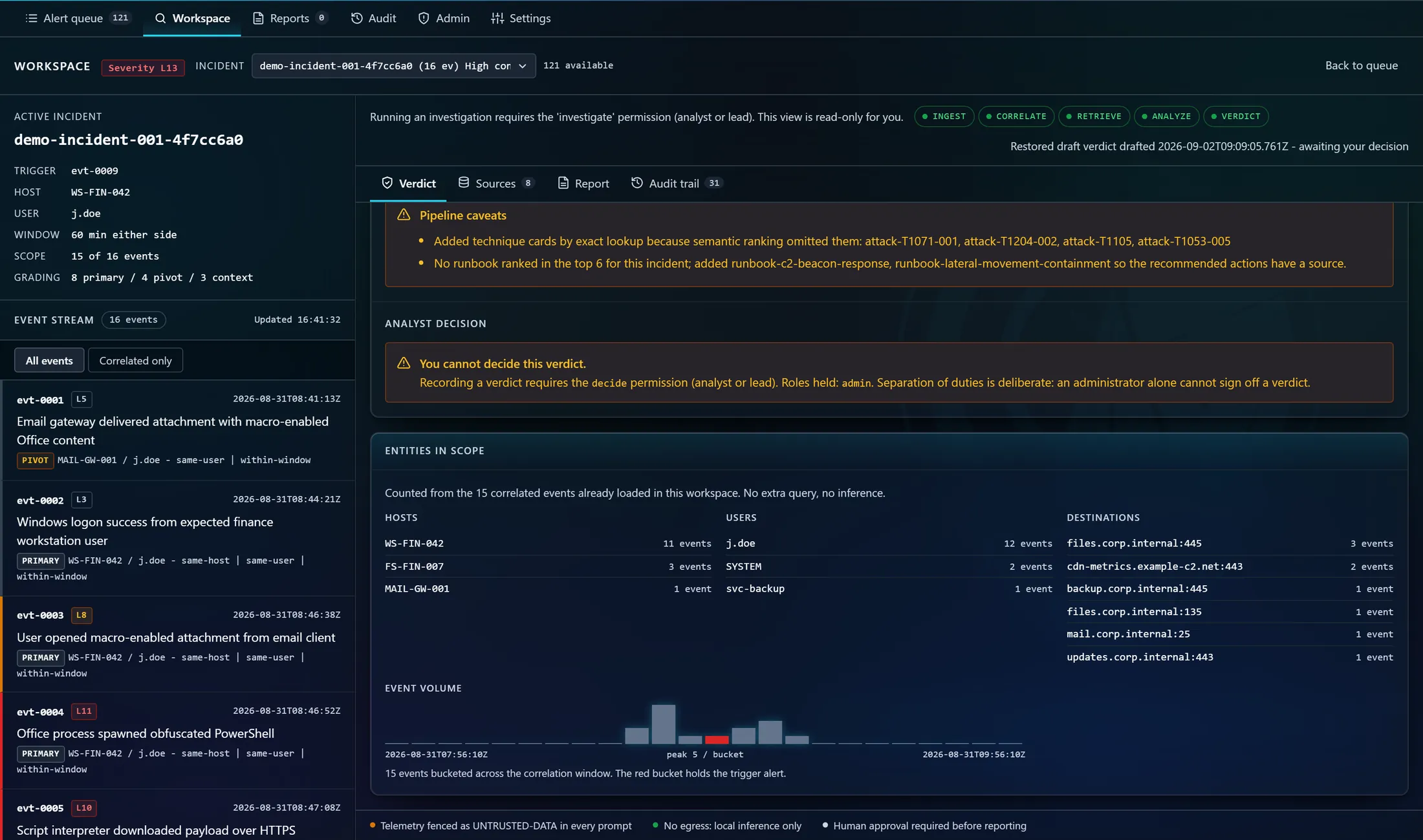This screenshot has height=840, width=1423.
Task: Toggle Correlated only filter
Action: [135, 360]
